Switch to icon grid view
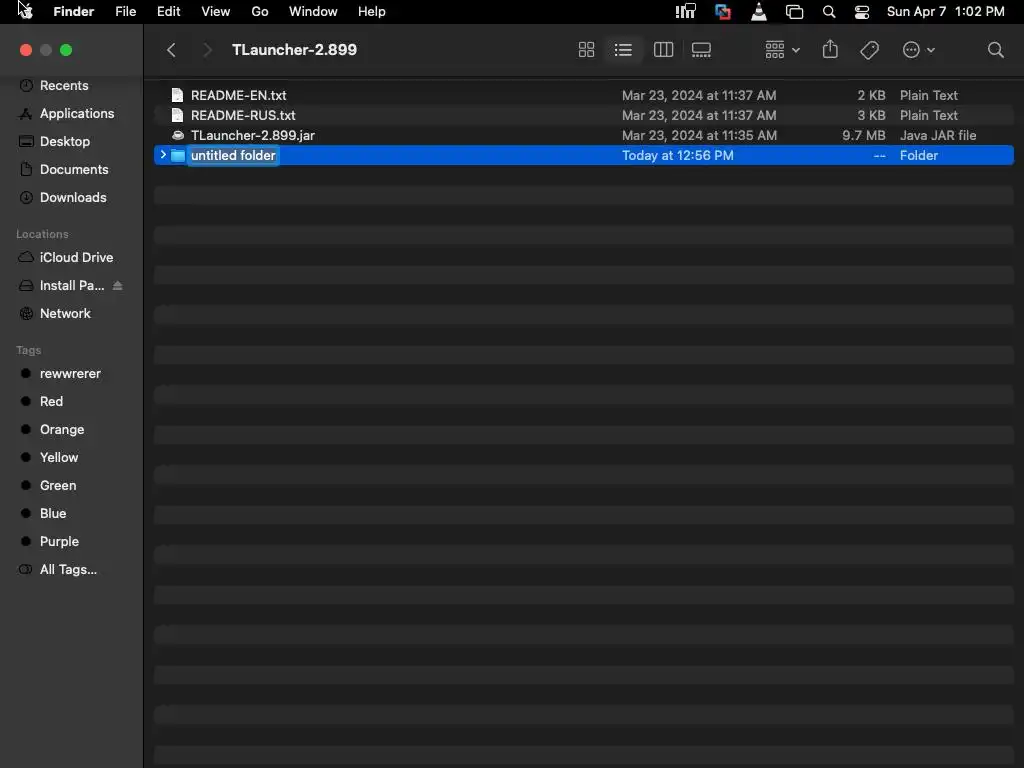The height and width of the screenshot is (768, 1024). point(586,50)
